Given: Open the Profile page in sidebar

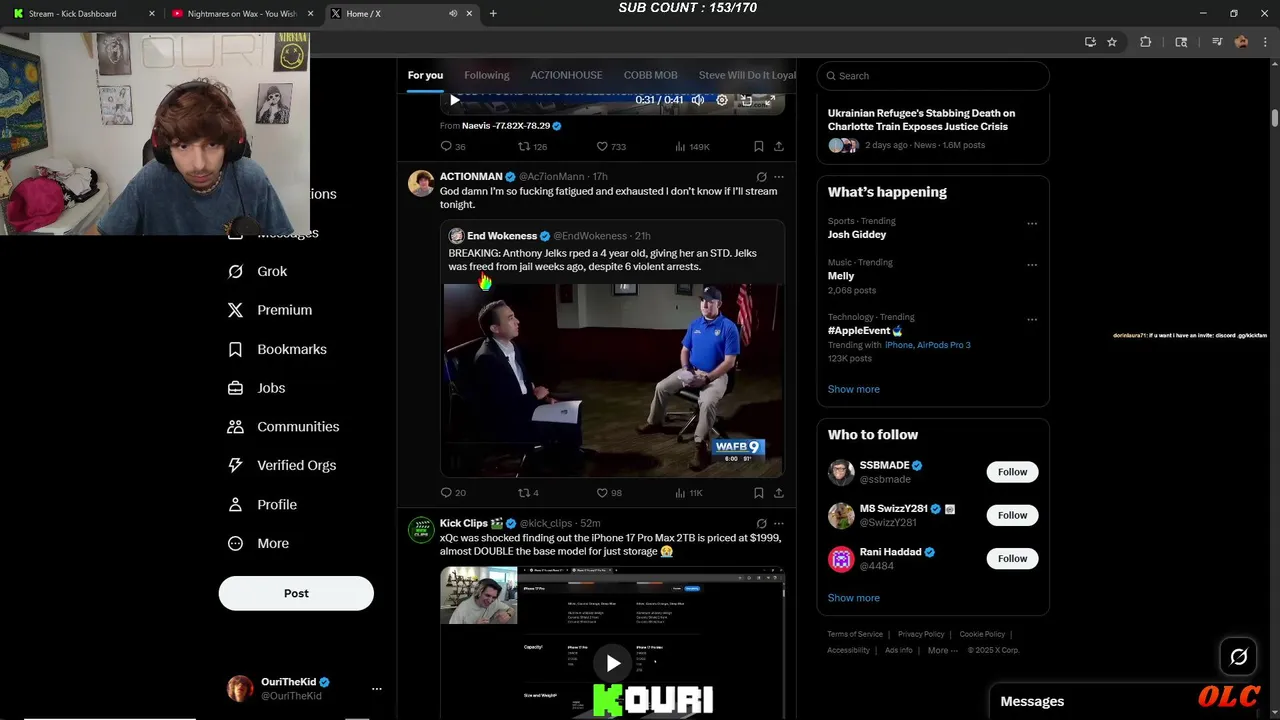Looking at the screenshot, I should coord(262,504).
